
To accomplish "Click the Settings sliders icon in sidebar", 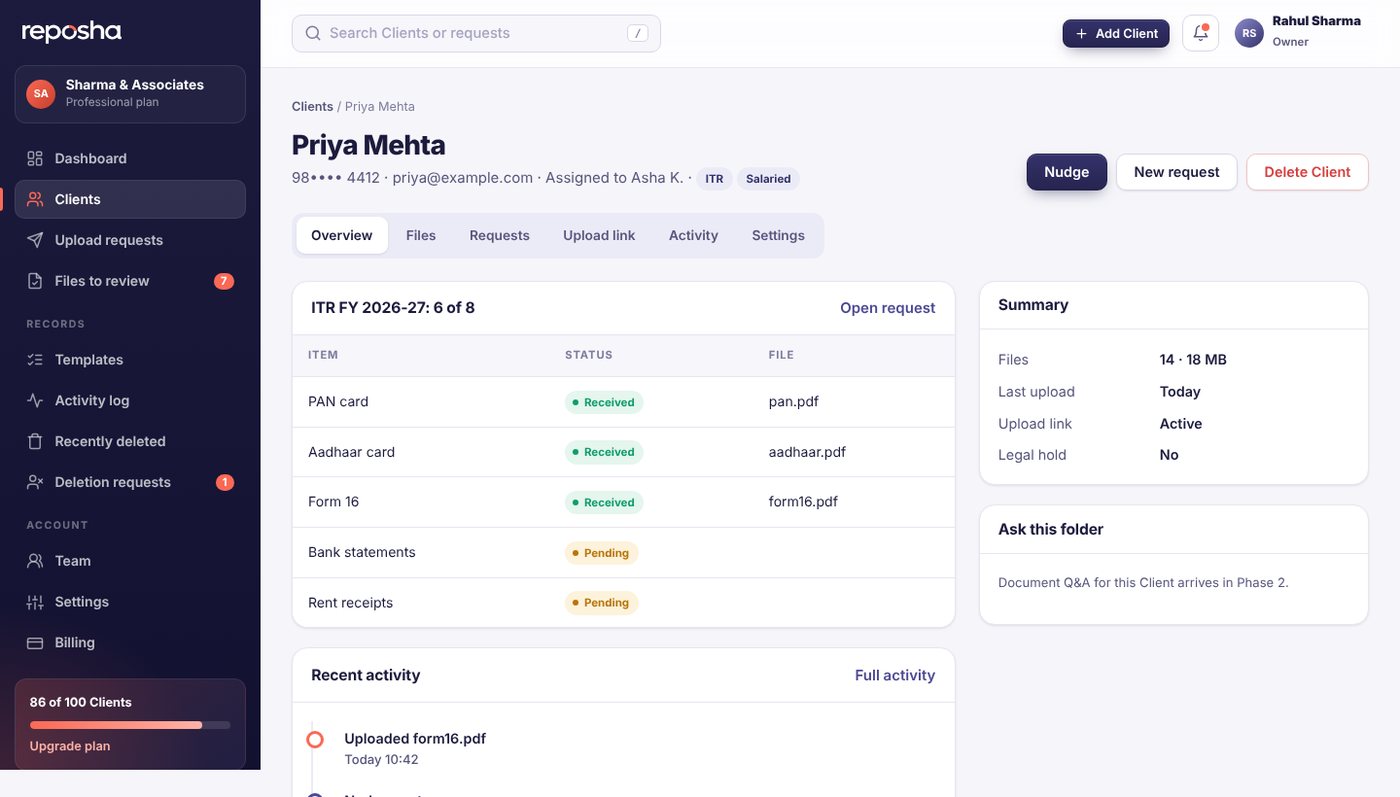I will pos(35,602).
